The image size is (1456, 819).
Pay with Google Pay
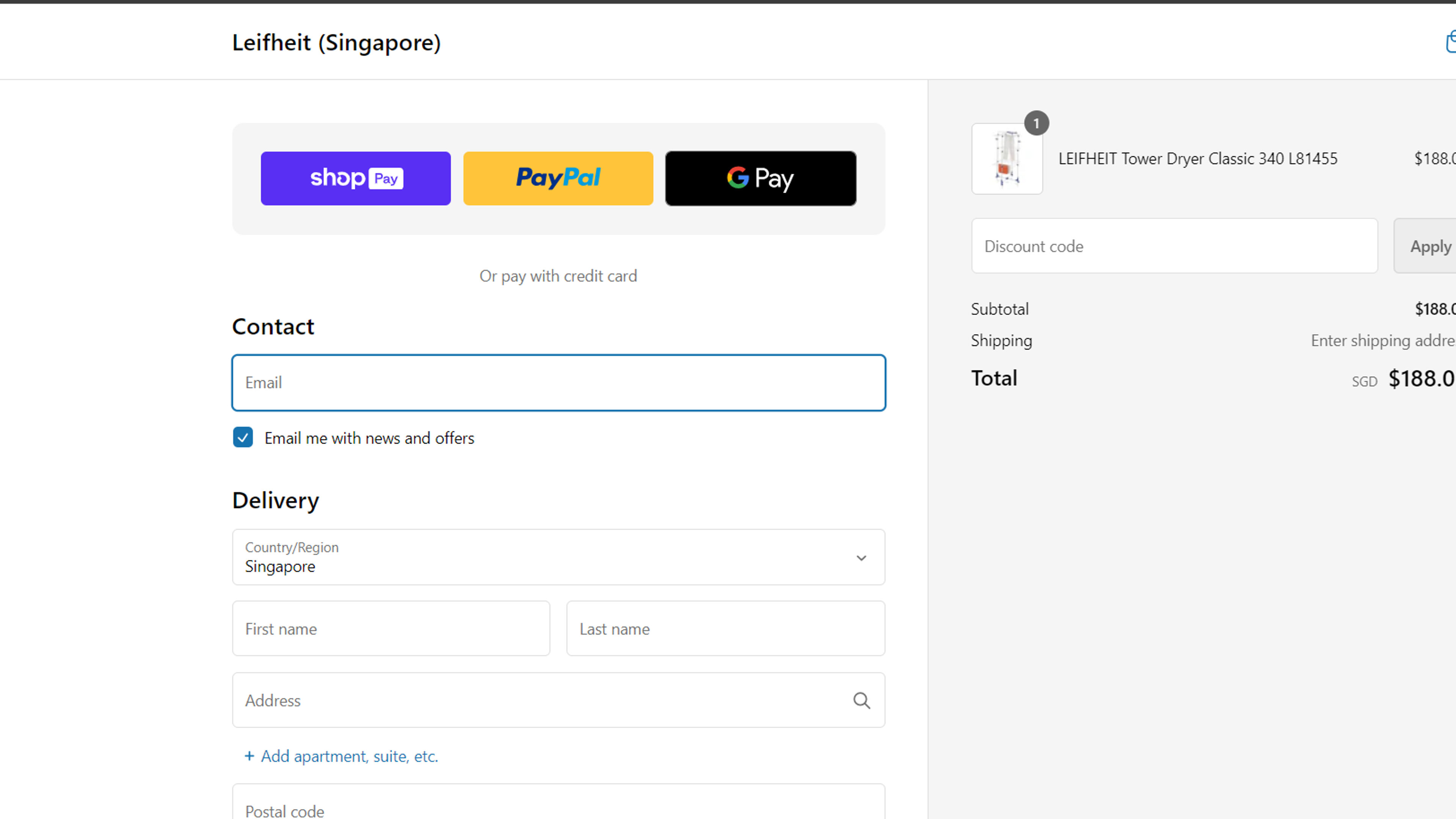(760, 178)
